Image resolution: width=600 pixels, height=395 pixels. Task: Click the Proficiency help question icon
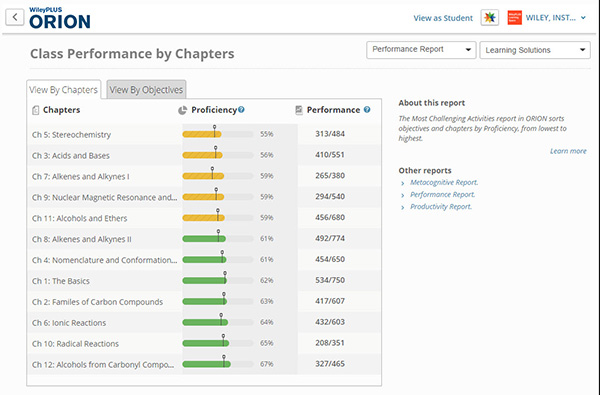pos(241,109)
